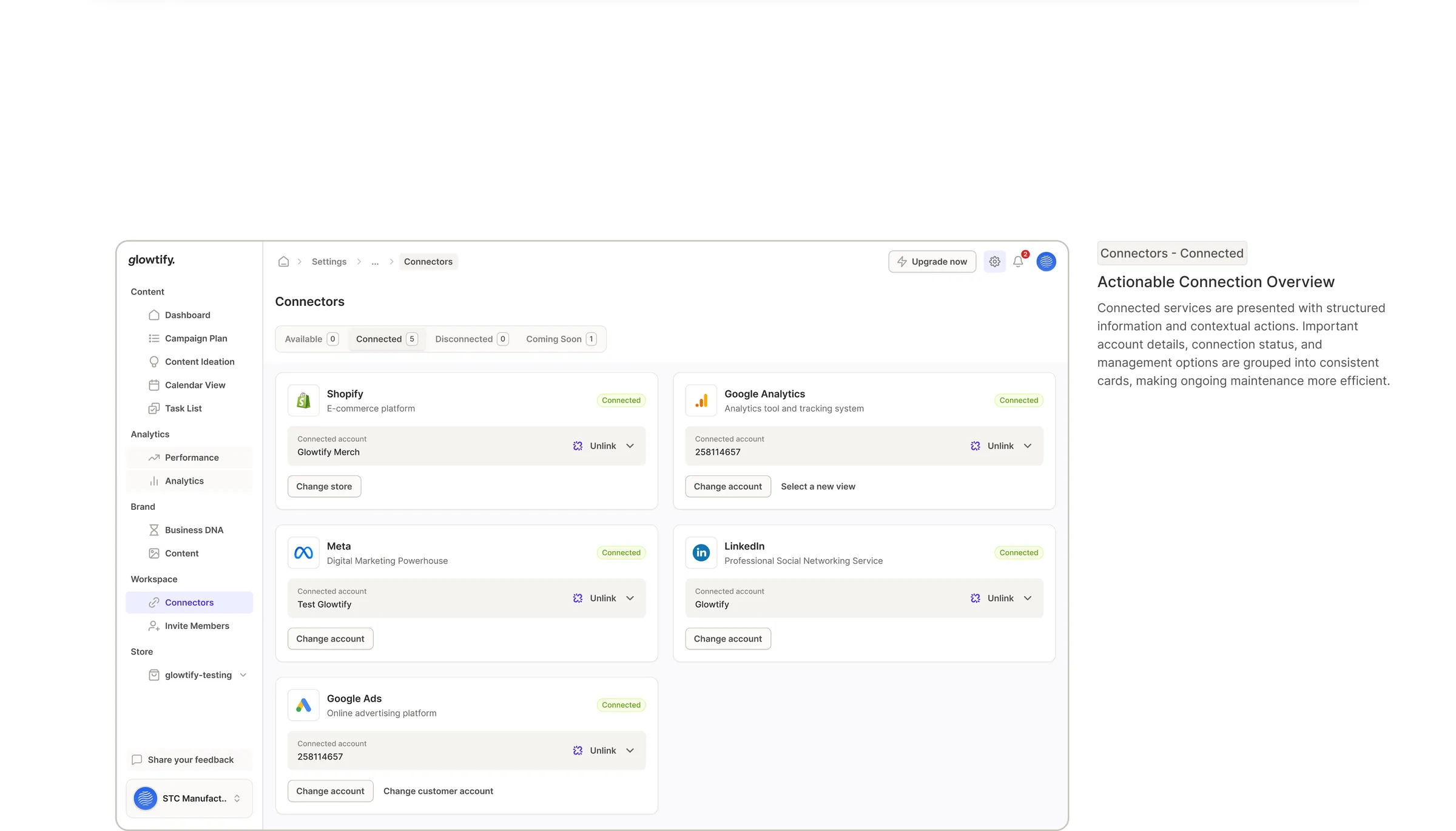
Task: Click Select a new view link
Action: (x=818, y=487)
